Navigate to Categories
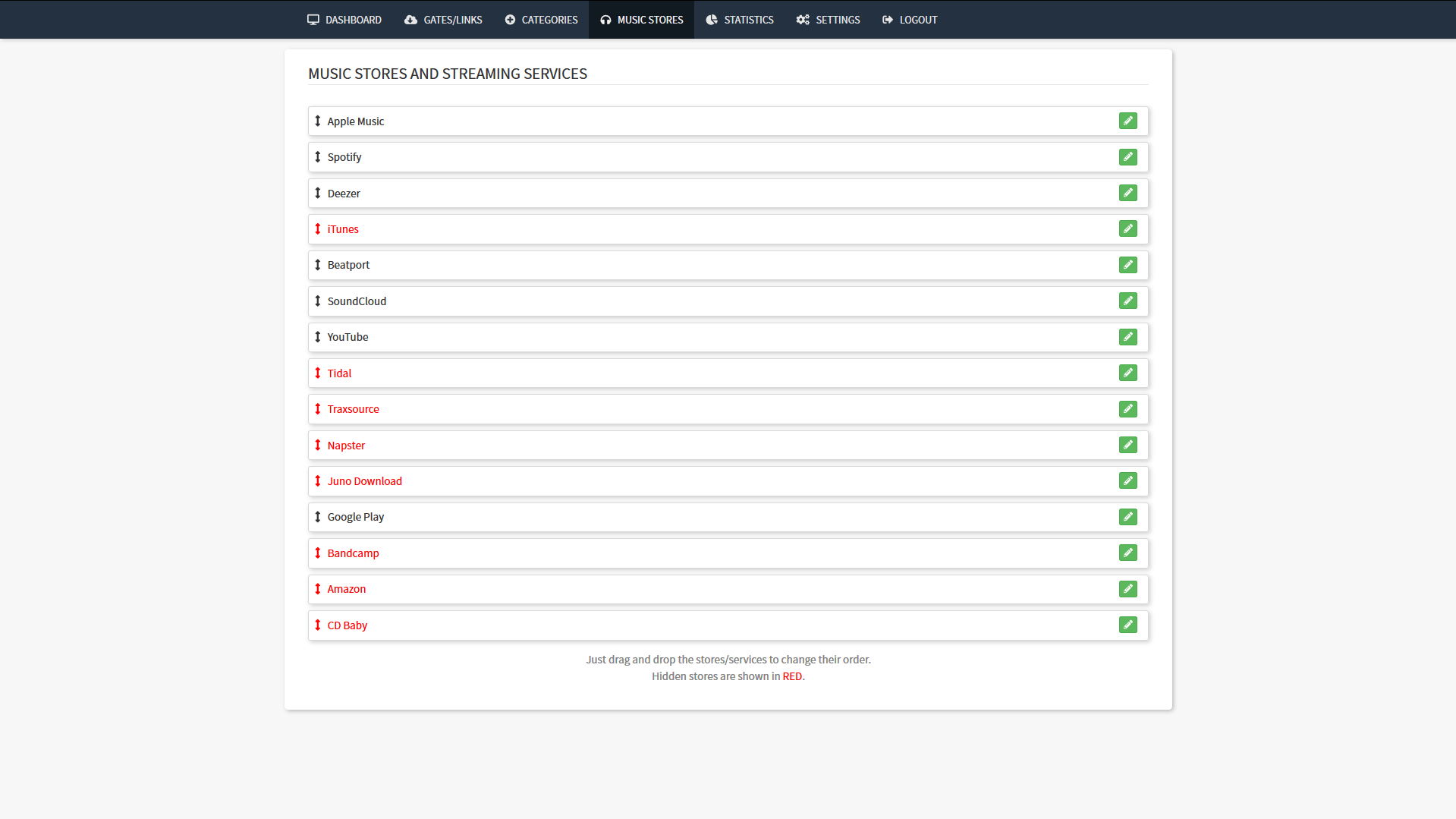The width and height of the screenshot is (1456, 819). pos(541,20)
